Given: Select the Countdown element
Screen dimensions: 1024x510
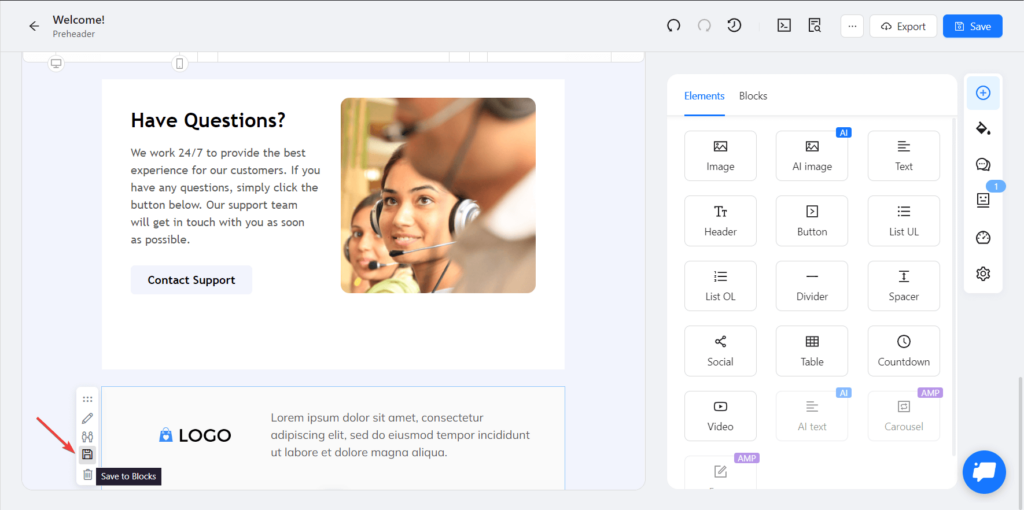Looking at the screenshot, I should pyautogui.click(x=904, y=351).
